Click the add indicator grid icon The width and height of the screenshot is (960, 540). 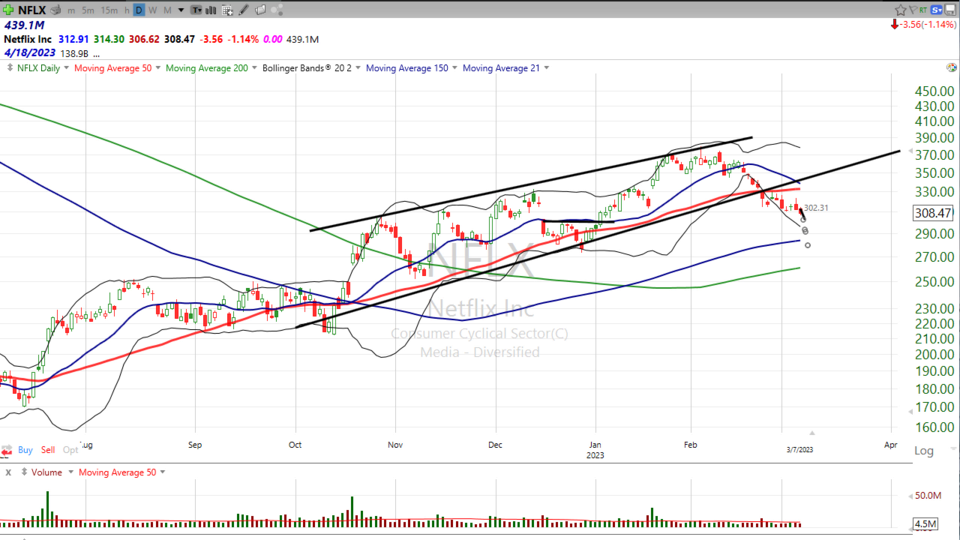tap(227, 10)
